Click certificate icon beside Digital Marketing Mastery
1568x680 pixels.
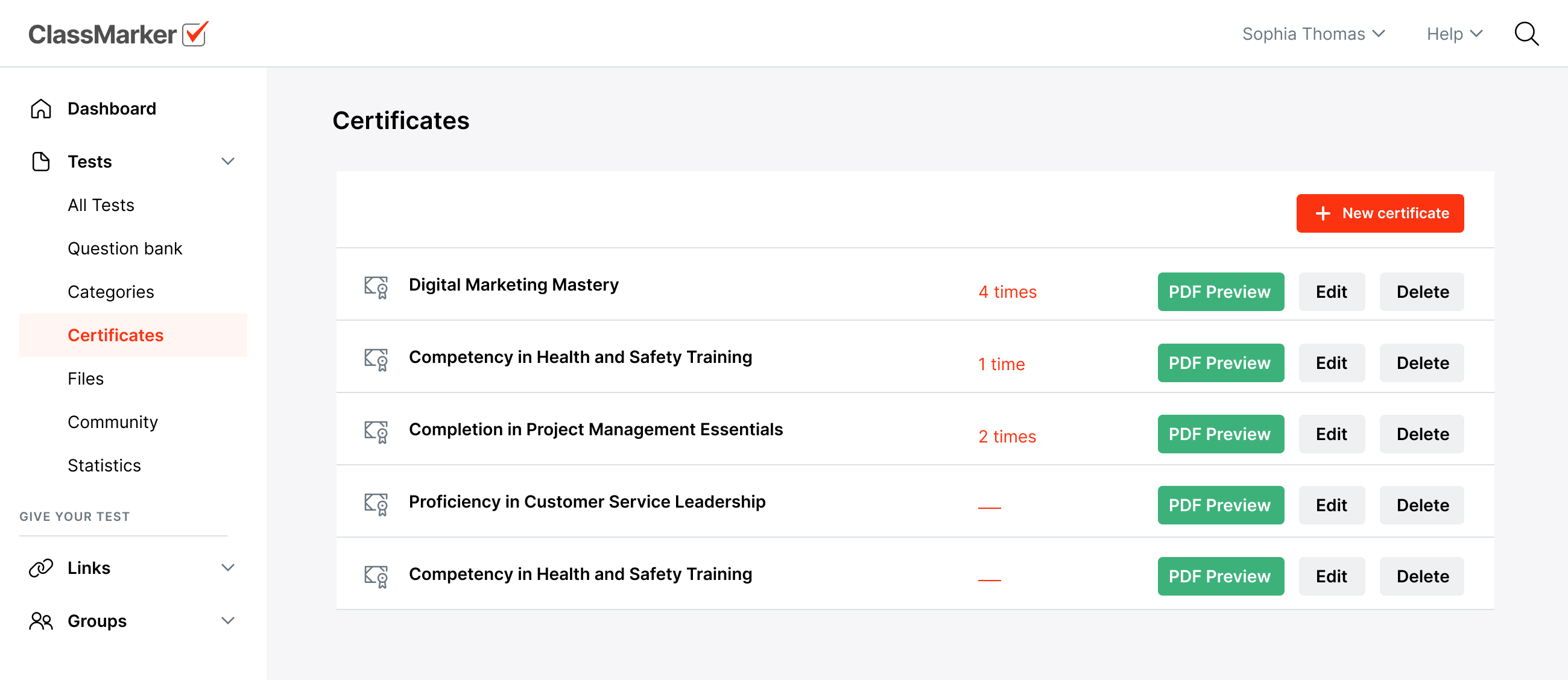tap(376, 287)
